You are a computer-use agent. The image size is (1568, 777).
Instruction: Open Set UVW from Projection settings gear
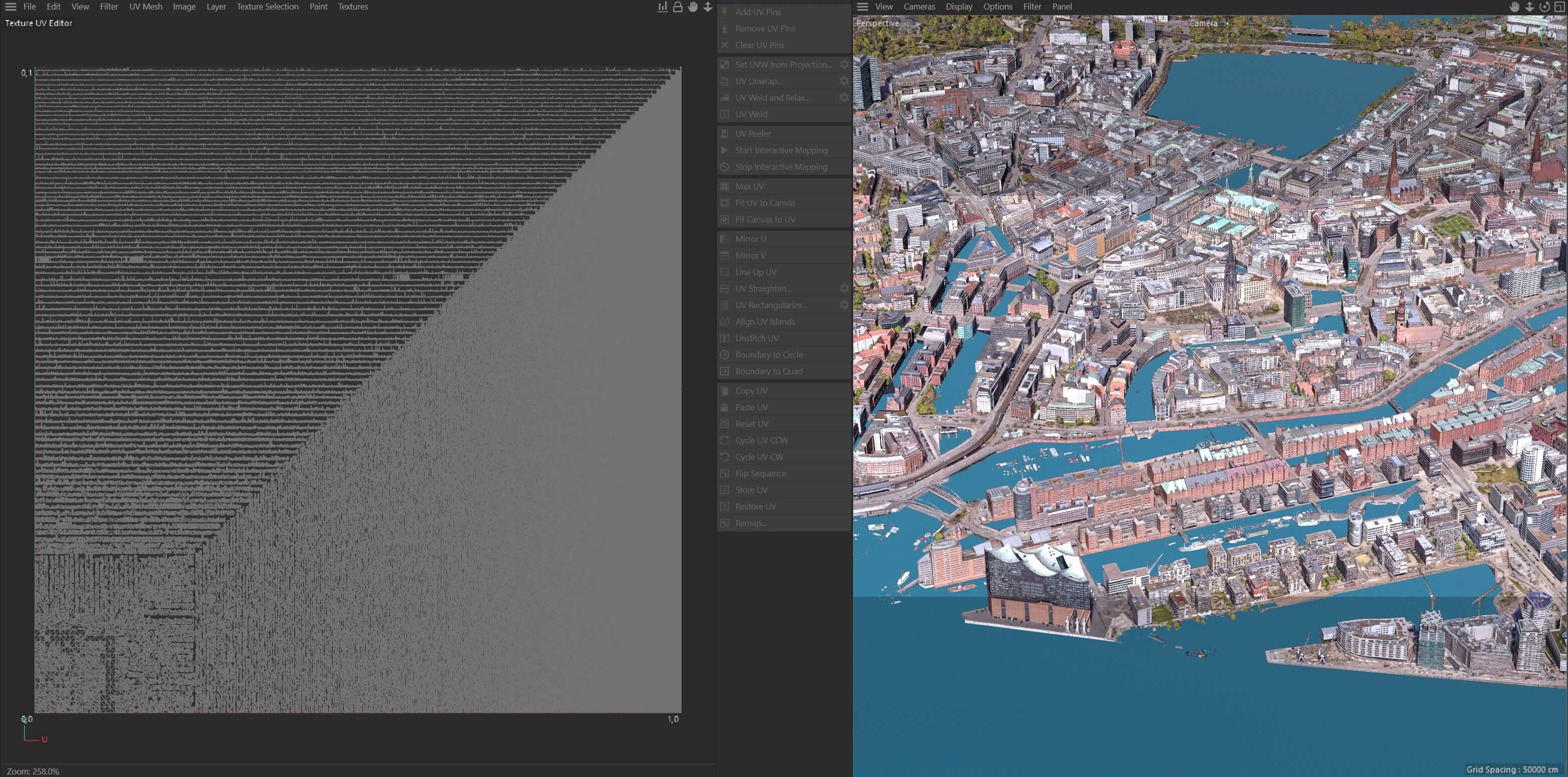click(x=844, y=65)
